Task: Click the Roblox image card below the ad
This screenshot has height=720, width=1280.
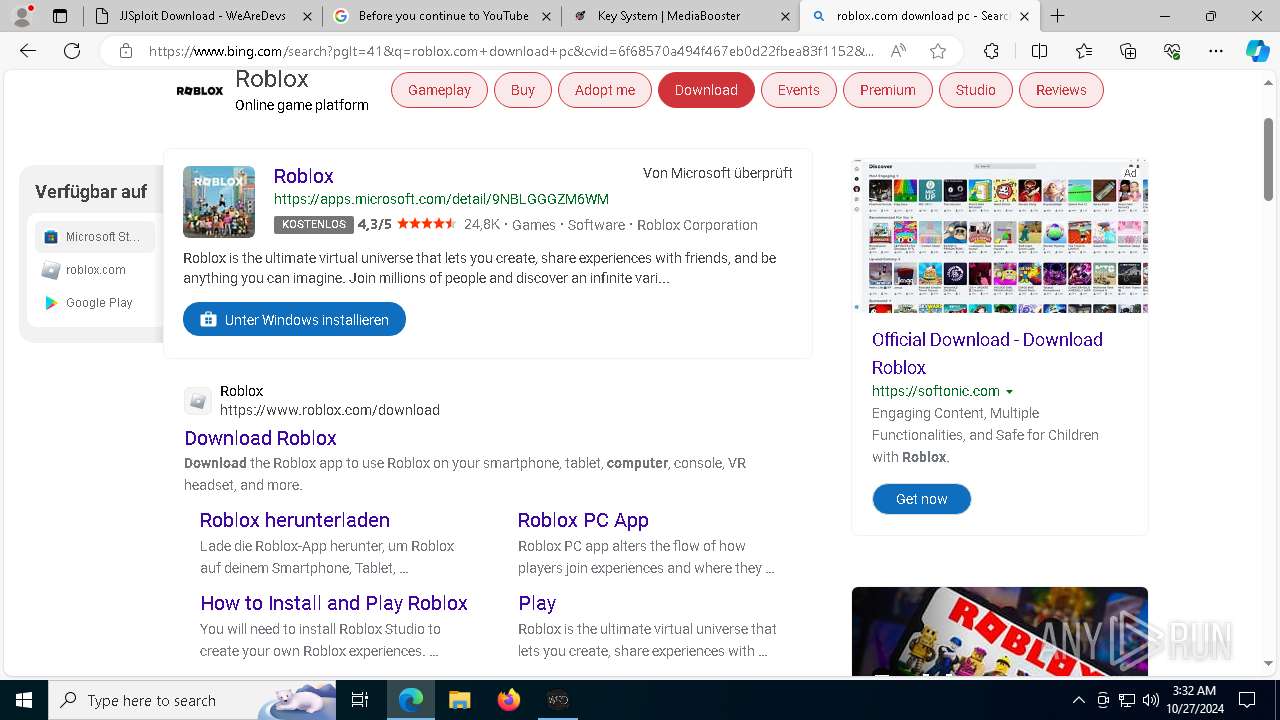Action: tap(1000, 631)
